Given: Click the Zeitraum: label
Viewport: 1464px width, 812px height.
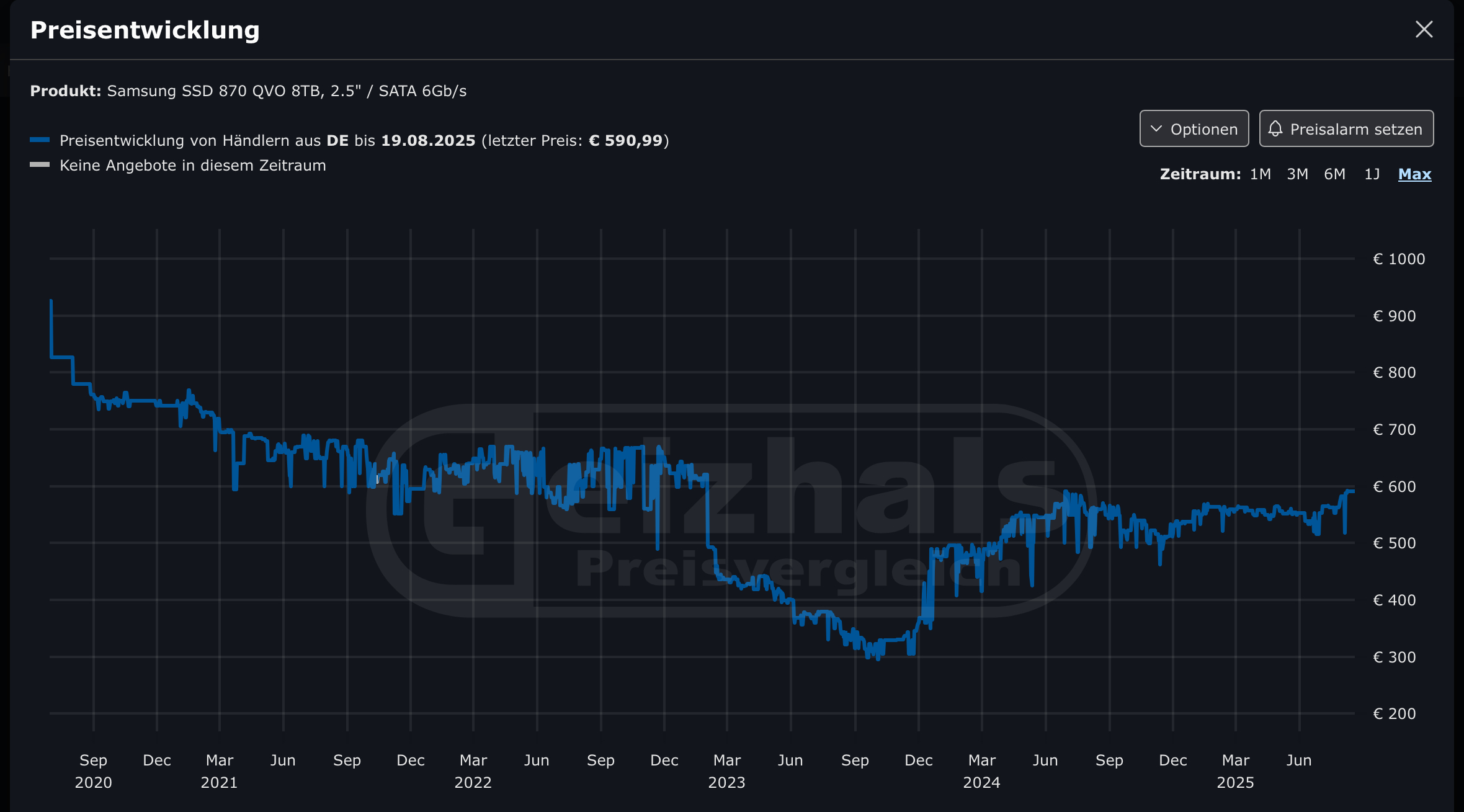Looking at the screenshot, I should 1200,174.
